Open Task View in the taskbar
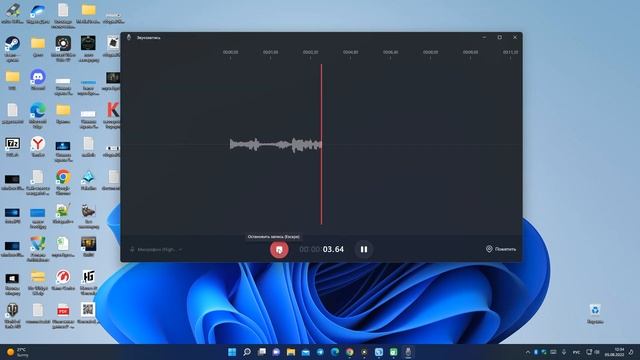Viewport: 640px width, 360px height. 262,352
